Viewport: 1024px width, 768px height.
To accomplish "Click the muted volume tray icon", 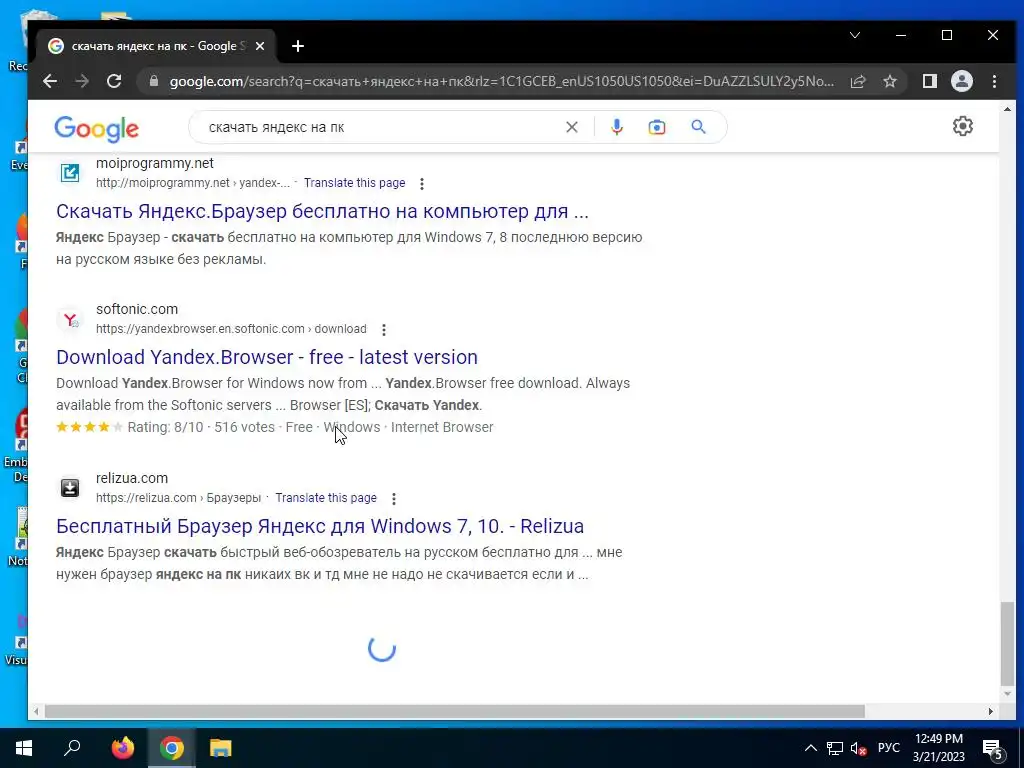I will point(858,748).
